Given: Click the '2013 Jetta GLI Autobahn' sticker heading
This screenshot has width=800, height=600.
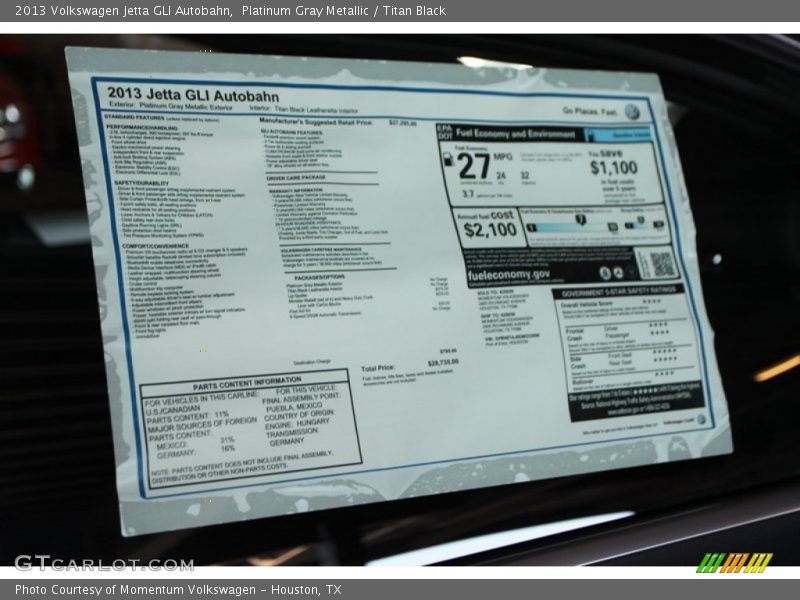Looking at the screenshot, I should click(193, 95).
